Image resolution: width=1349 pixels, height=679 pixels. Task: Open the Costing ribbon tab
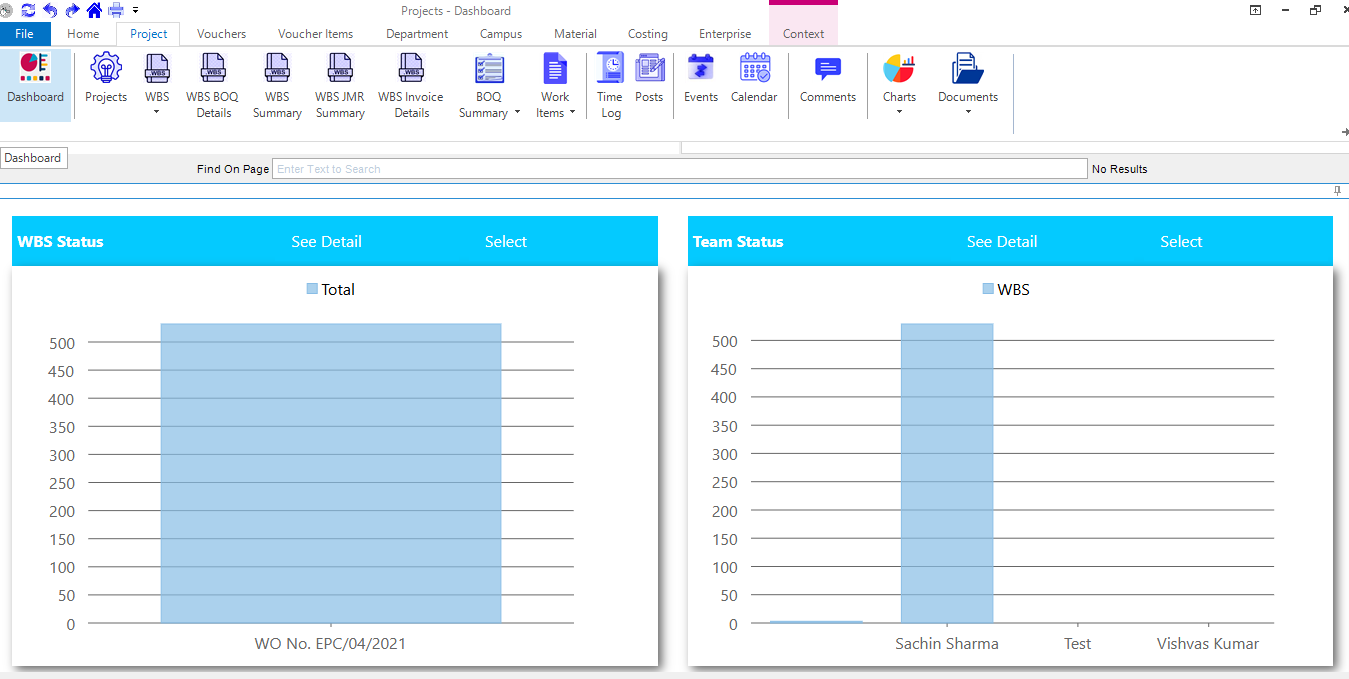tap(648, 34)
